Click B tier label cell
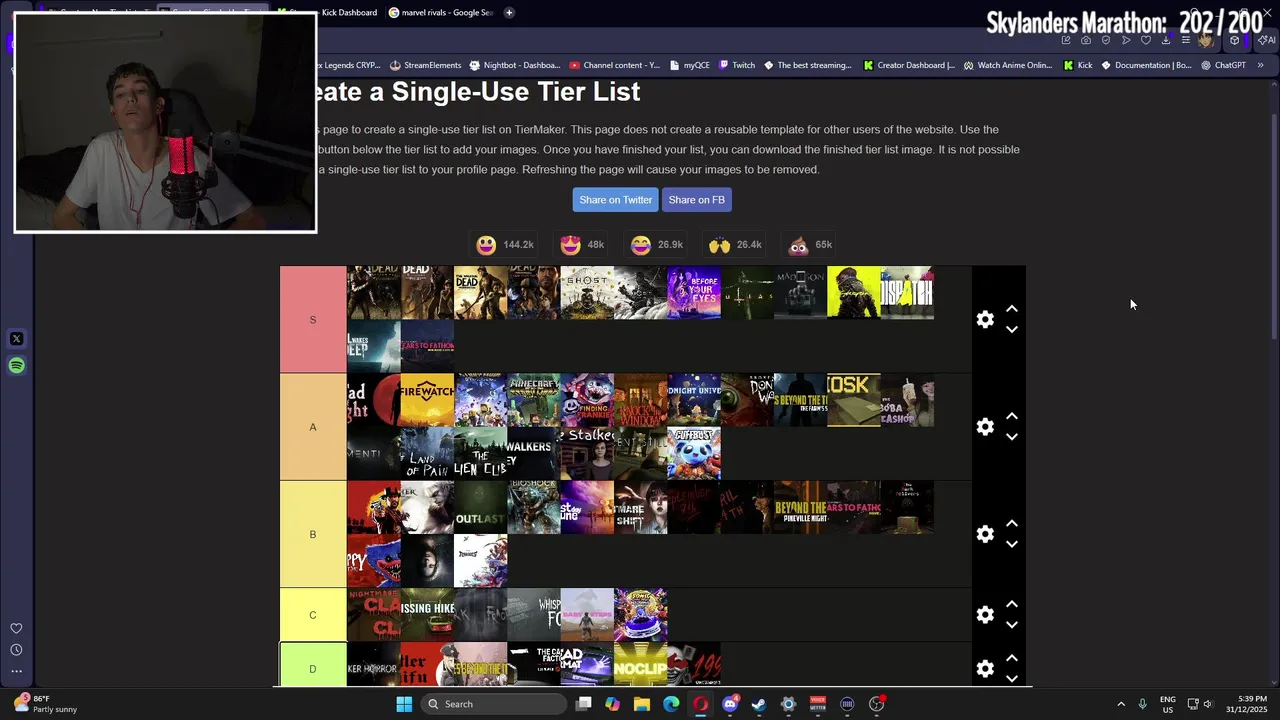 point(313,534)
